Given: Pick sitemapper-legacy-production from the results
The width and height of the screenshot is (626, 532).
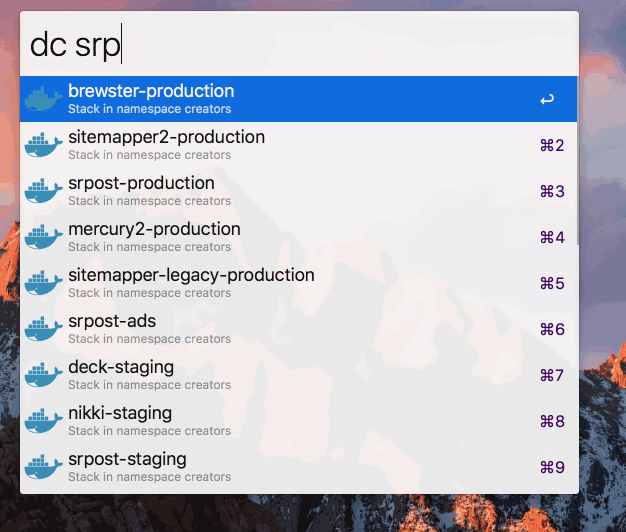Looking at the screenshot, I should click(191, 275).
